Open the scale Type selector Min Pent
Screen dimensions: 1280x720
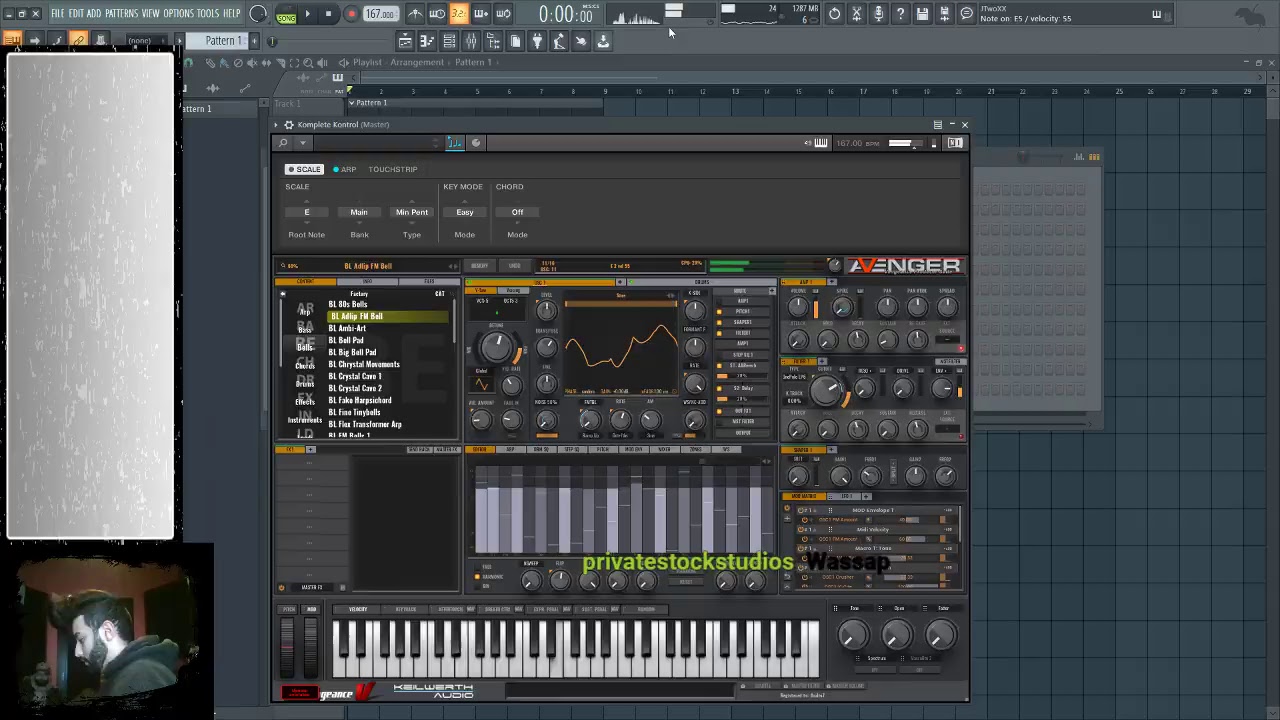click(x=412, y=212)
